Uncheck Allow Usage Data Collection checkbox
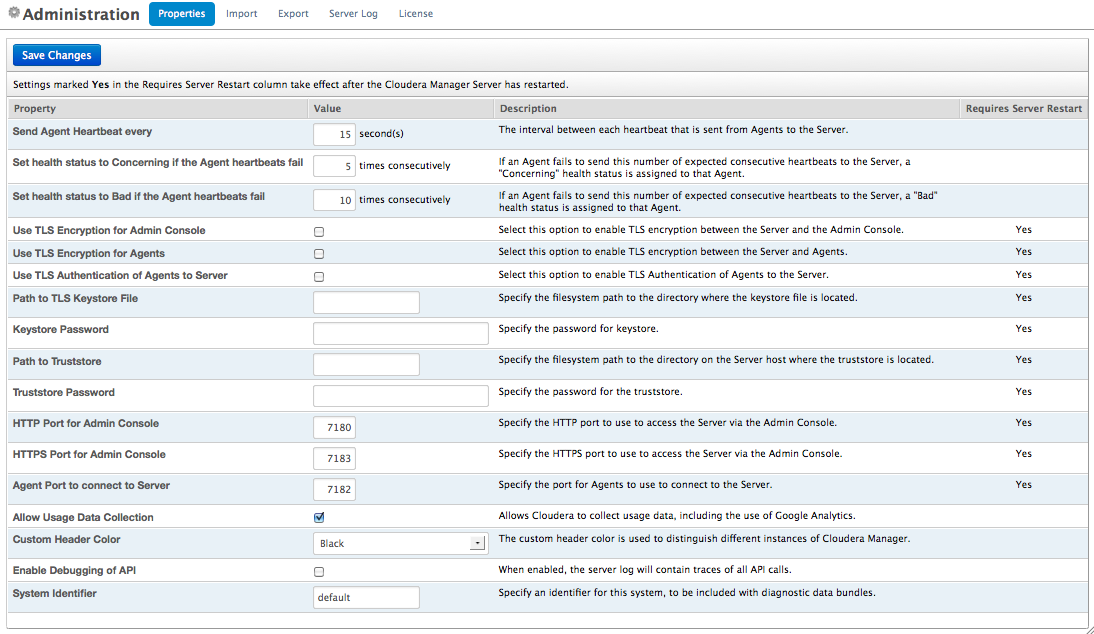 [x=319, y=518]
